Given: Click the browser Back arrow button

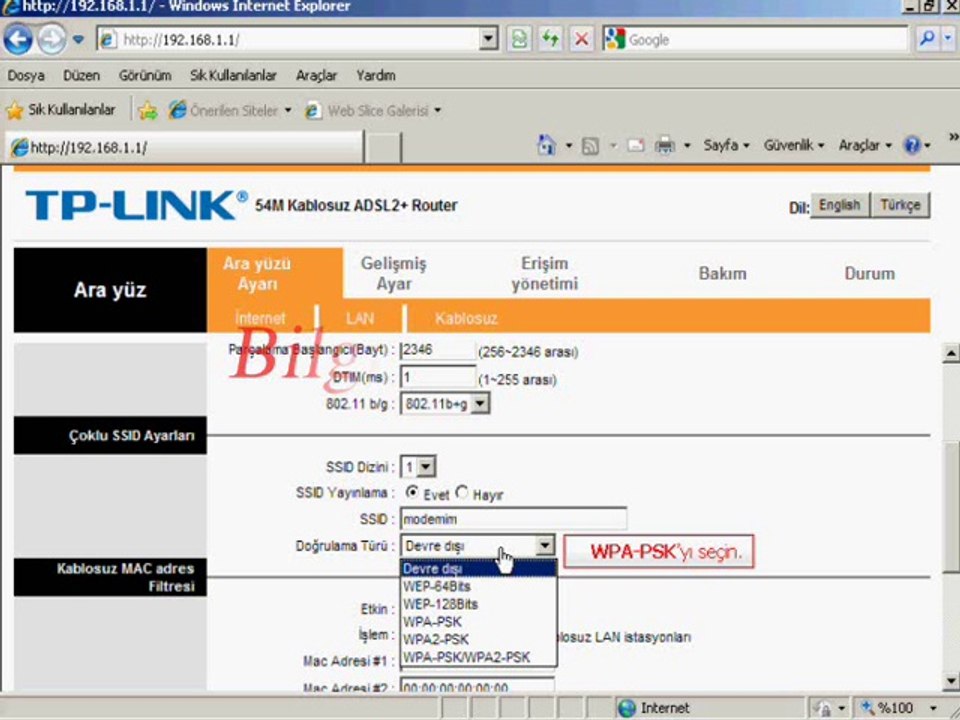Looking at the screenshot, I should (18, 39).
